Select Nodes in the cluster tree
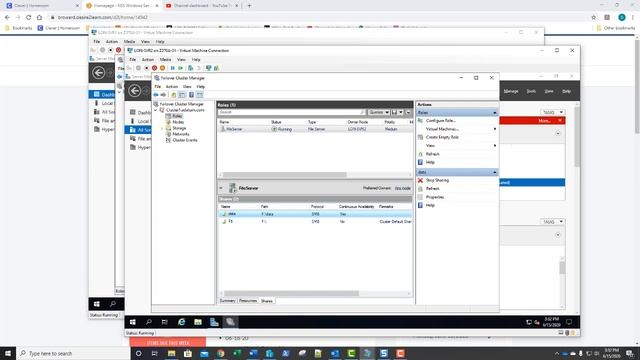The image size is (640, 360). [178, 122]
